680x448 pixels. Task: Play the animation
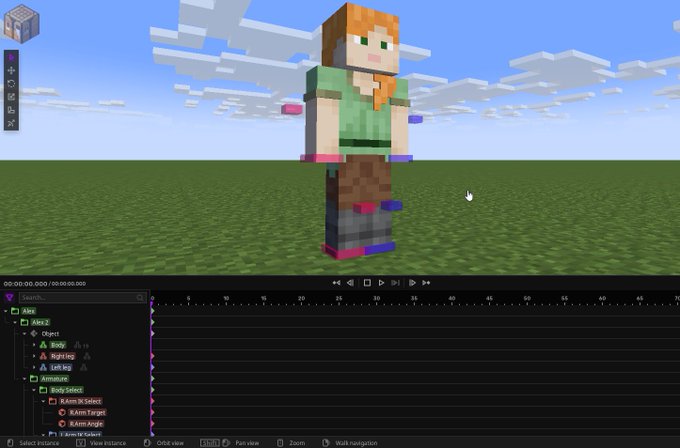381,283
